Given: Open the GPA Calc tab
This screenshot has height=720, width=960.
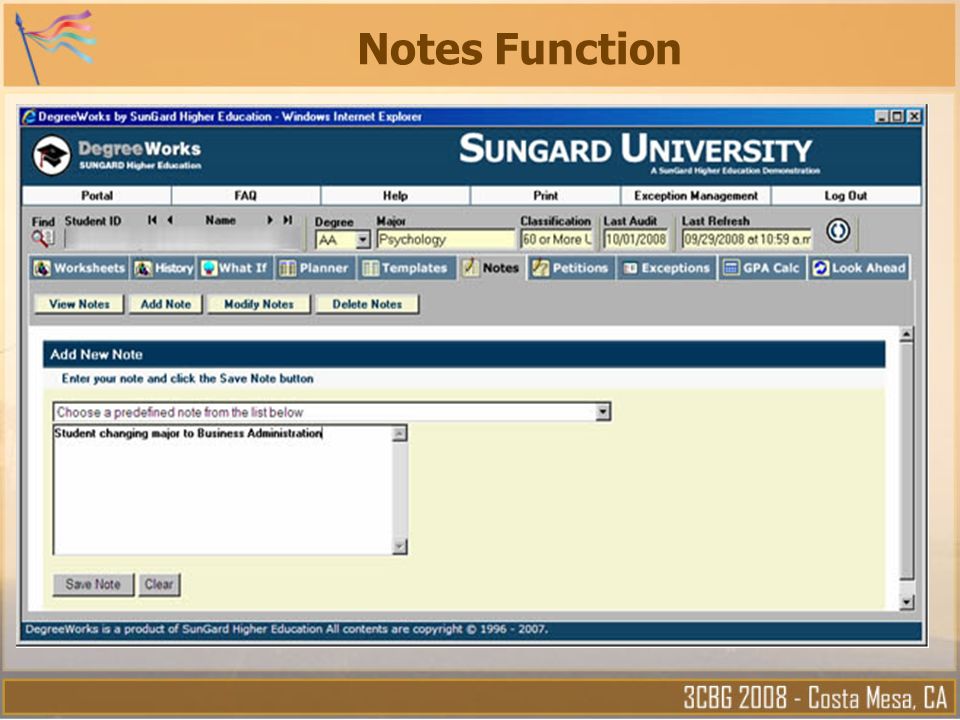Looking at the screenshot, I should tap(762, 268).
